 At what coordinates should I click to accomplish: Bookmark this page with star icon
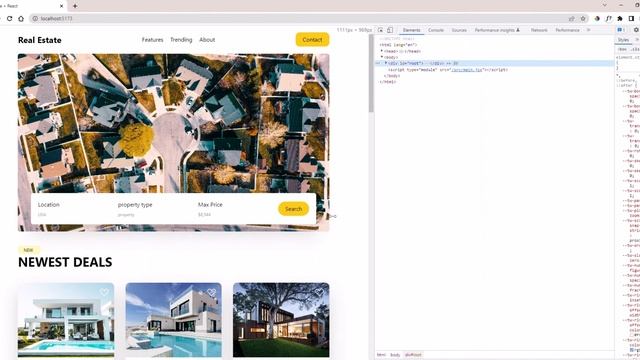(583, 18)
